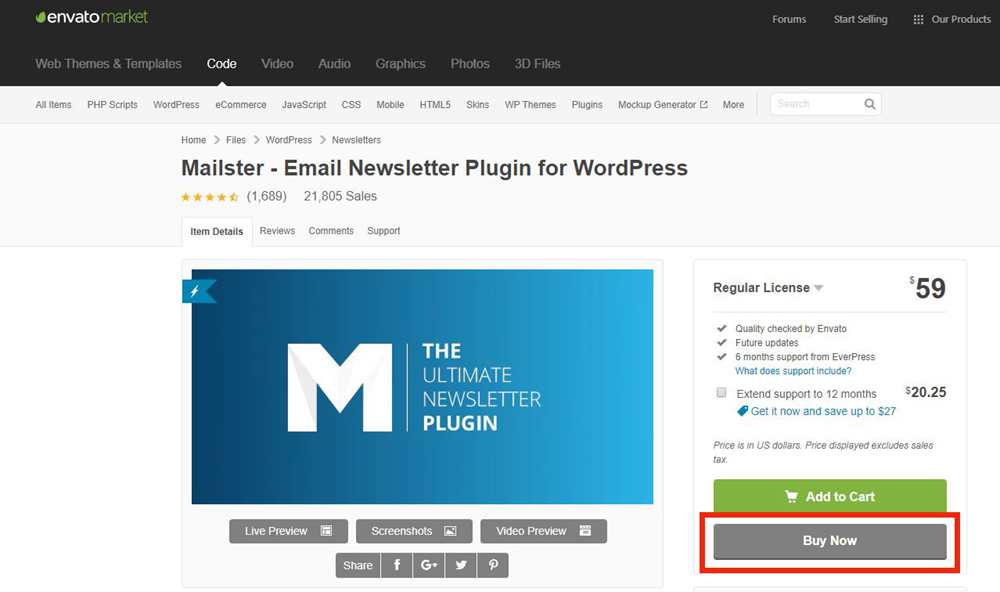The width and height of the screenshot is (1000, 592).
Task: Share on Facebook icon
Action: click(x=397, y=565)
